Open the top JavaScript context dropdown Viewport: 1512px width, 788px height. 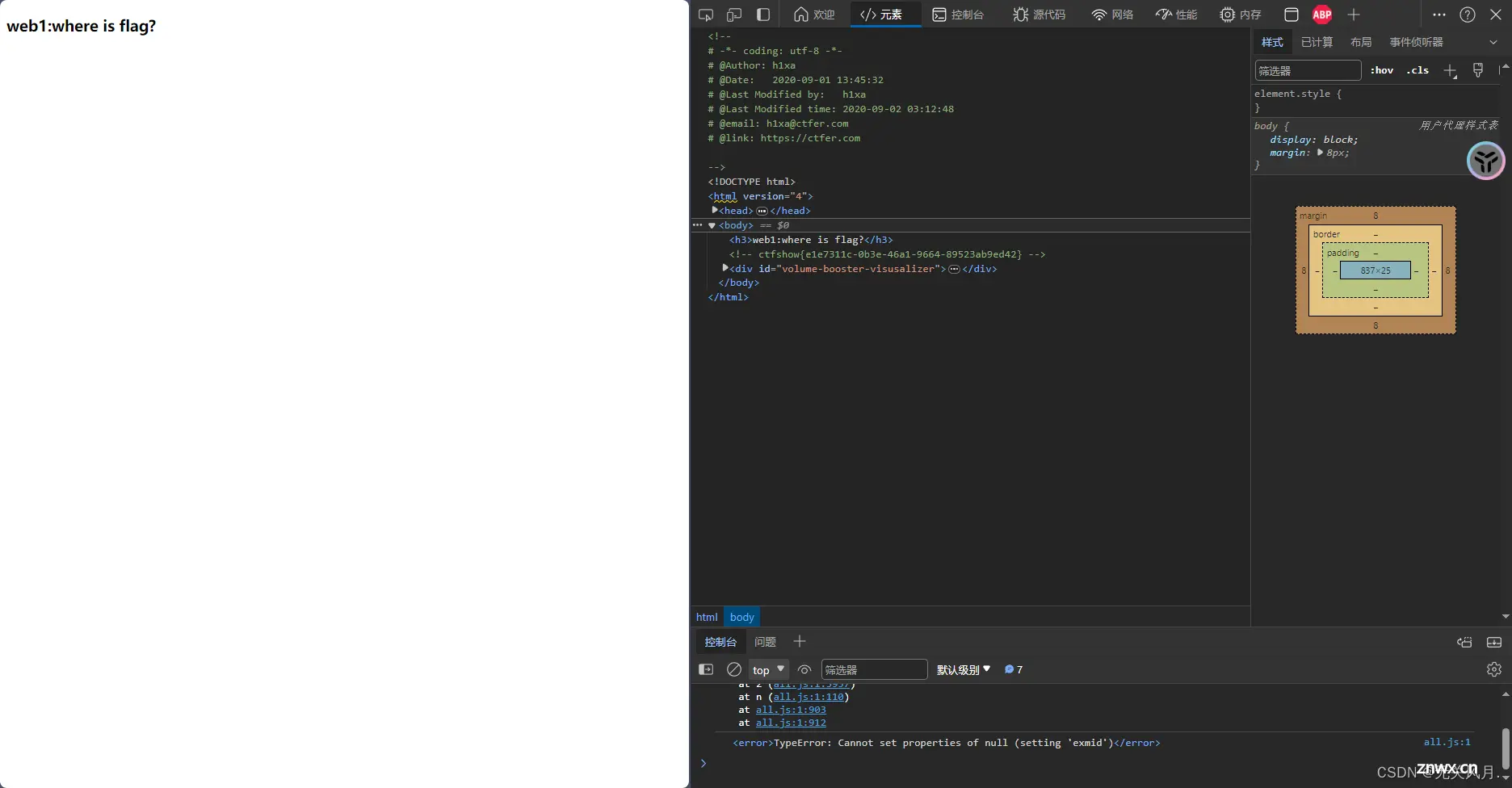coord(768,669)
